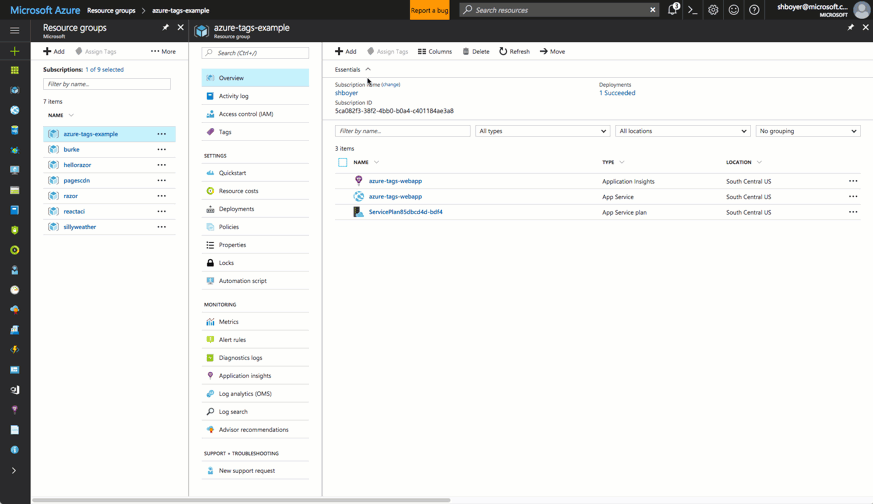Image resolution: width=873 pixels, height=504 pixels.
Task: Click the Move toolbar button
Action: 552,51
